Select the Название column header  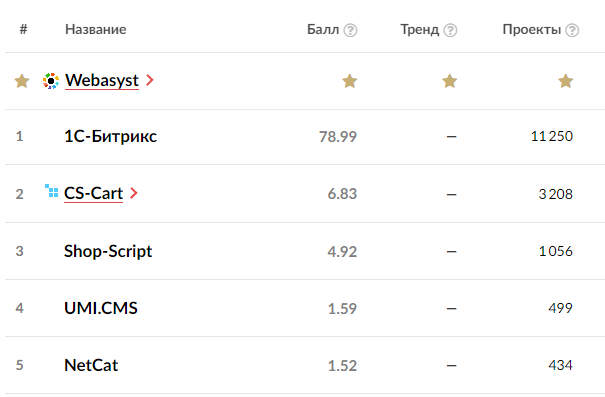pyautogui.click(x=96, y=29)
